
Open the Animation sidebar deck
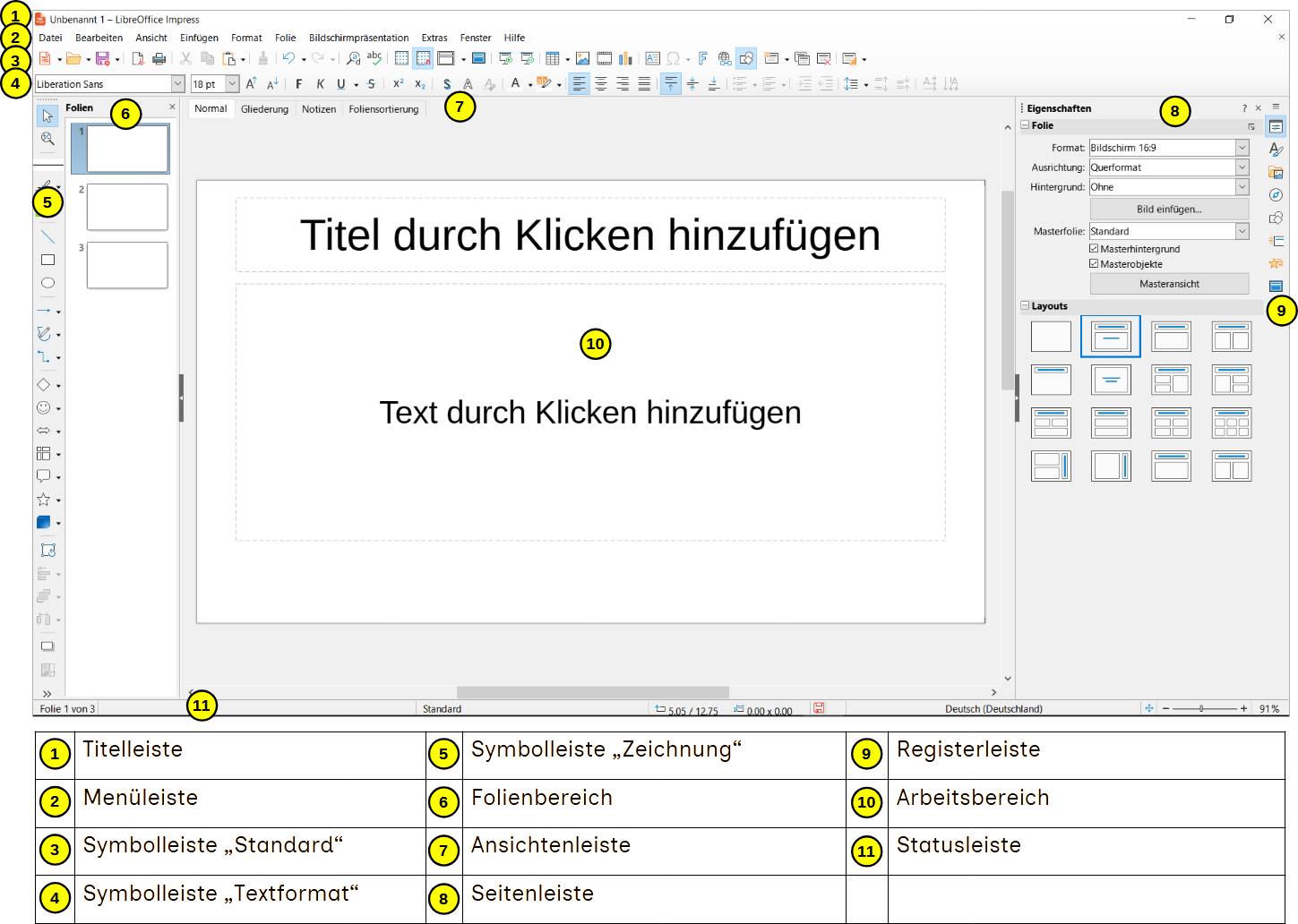point(1276,263)
